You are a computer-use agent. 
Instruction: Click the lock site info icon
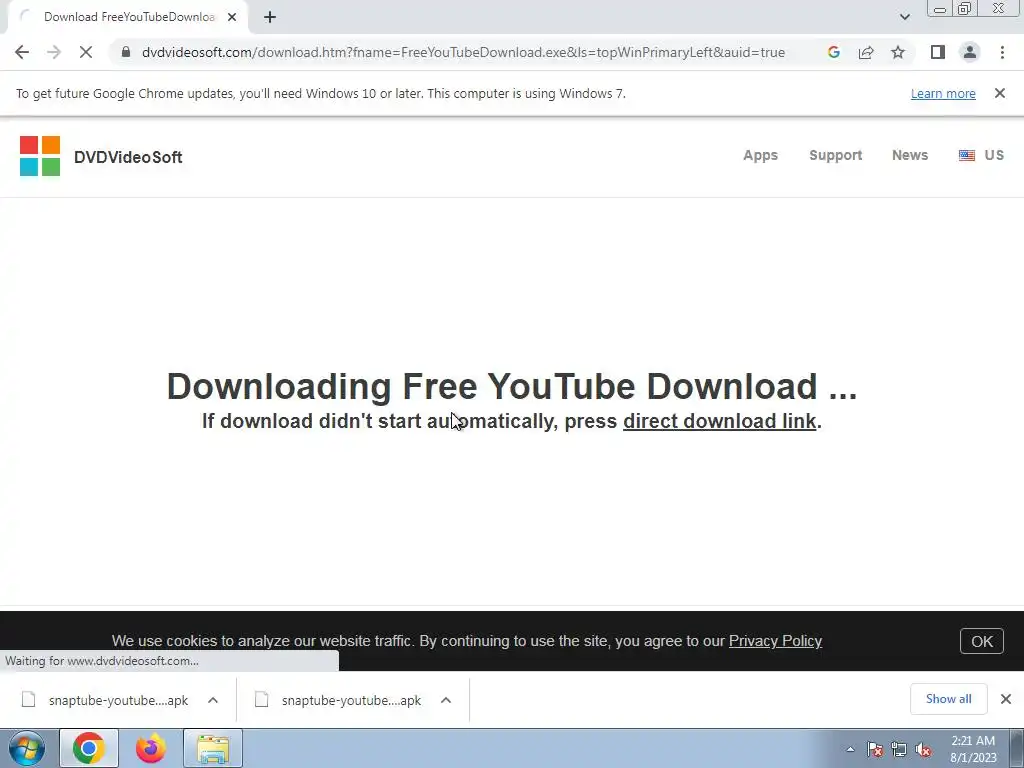click(x=126, y=52)
